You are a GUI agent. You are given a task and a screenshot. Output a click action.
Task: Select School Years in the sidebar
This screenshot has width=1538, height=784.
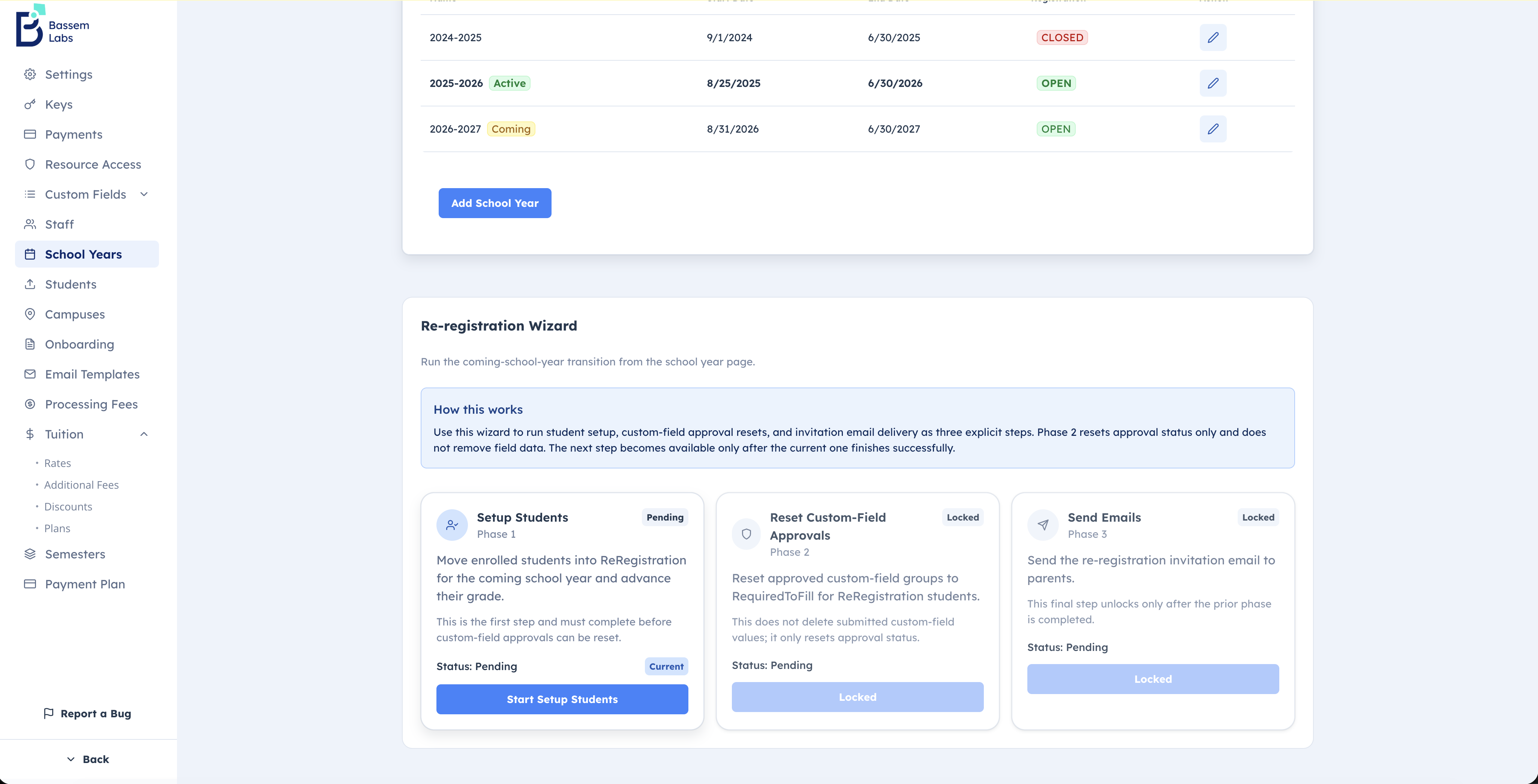(87, 254)
